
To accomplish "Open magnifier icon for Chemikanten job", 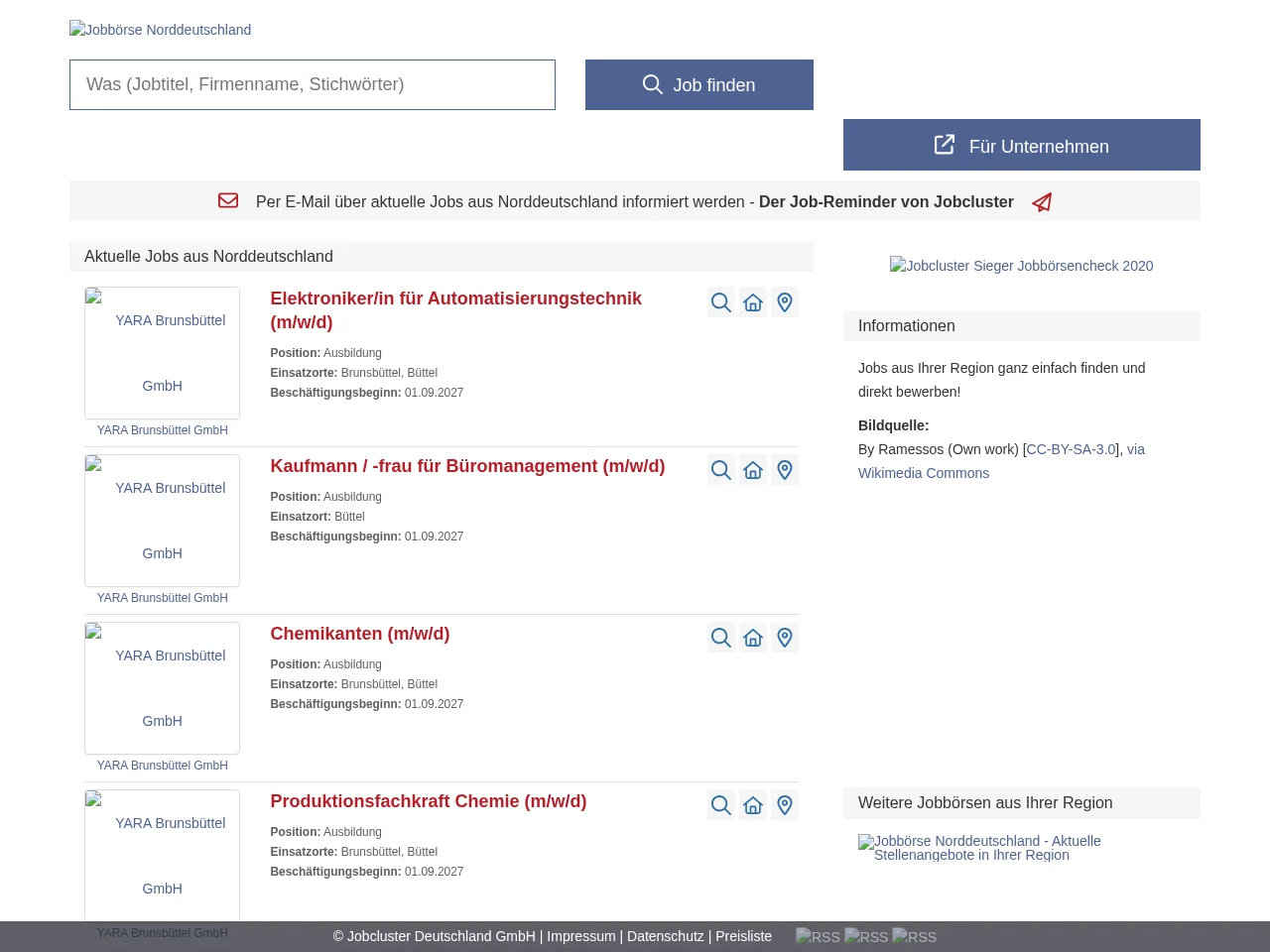I will click(x=721, y=638).
